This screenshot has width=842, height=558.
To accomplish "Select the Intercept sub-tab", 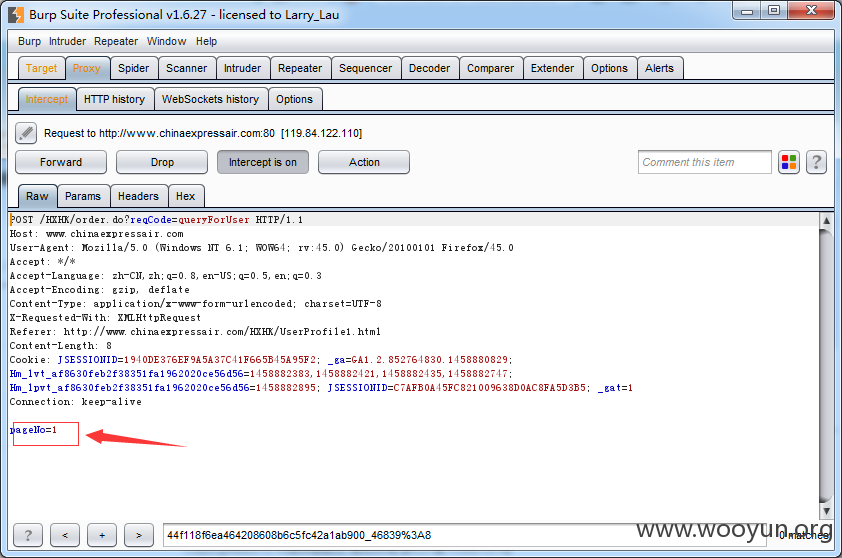I will pos(47,99).
